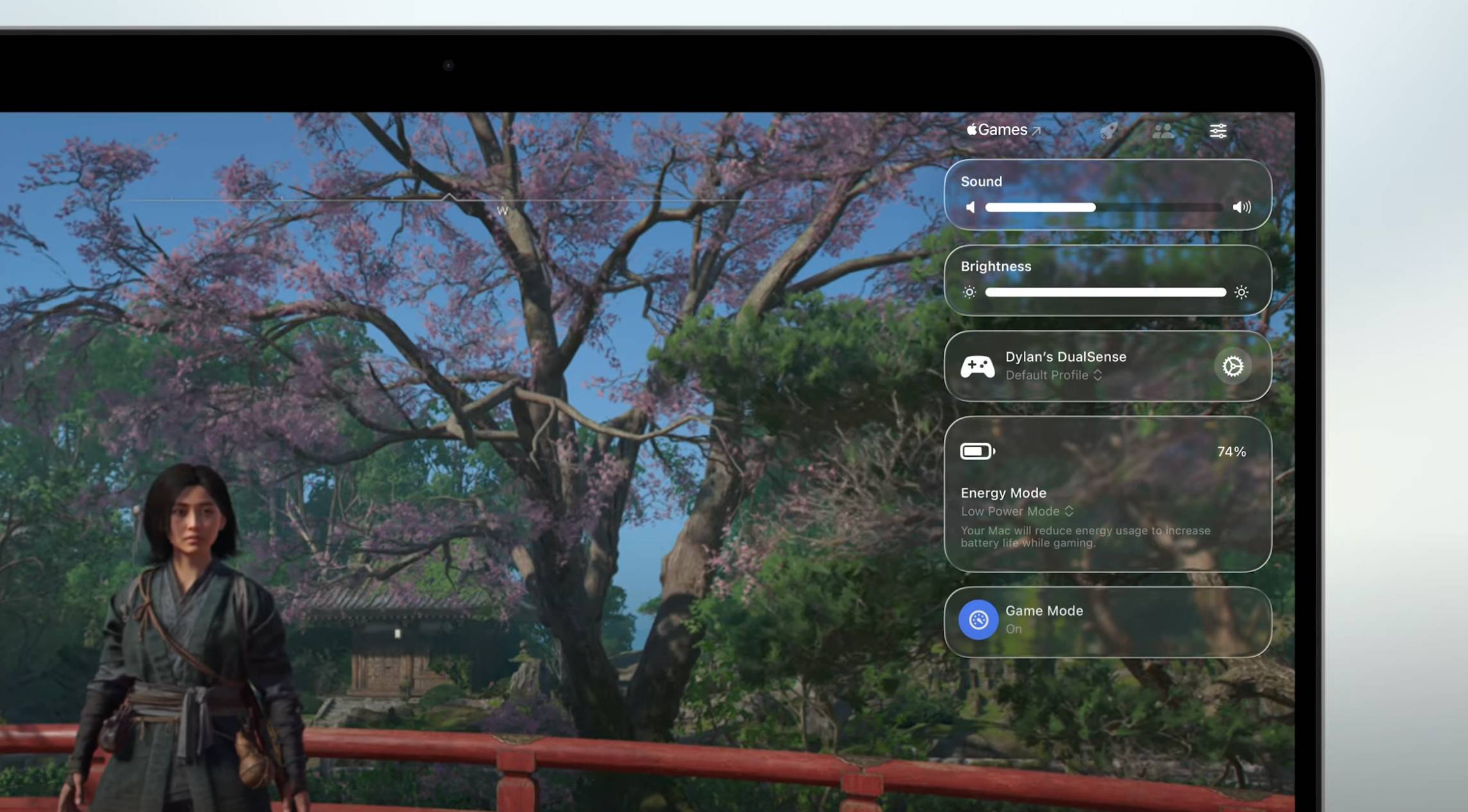This screenshot has height=812, width=1468.
Task: Select the rocket launch tab icon
Action: (1109, 131)
